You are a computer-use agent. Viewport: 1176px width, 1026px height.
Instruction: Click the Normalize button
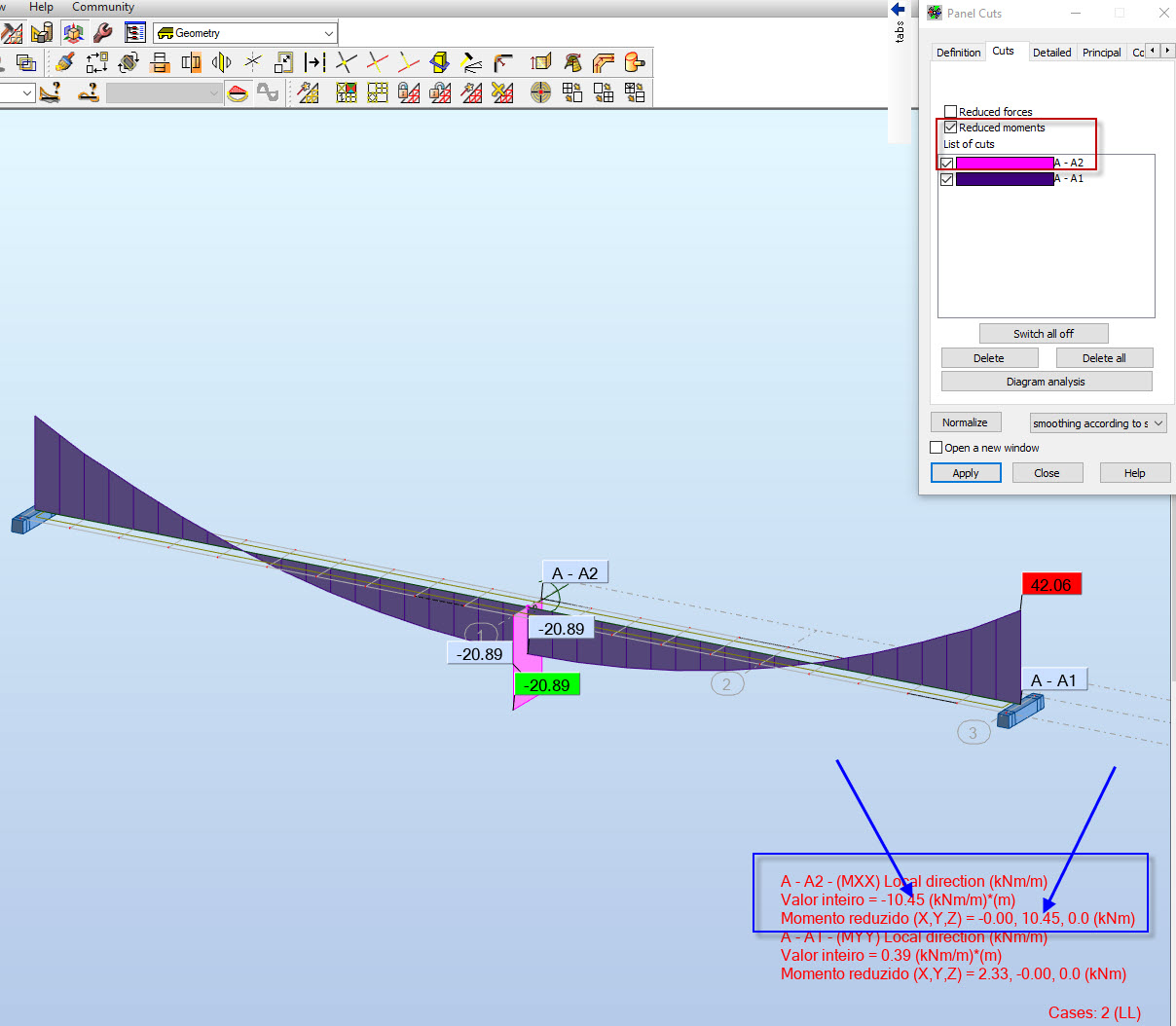966,422
